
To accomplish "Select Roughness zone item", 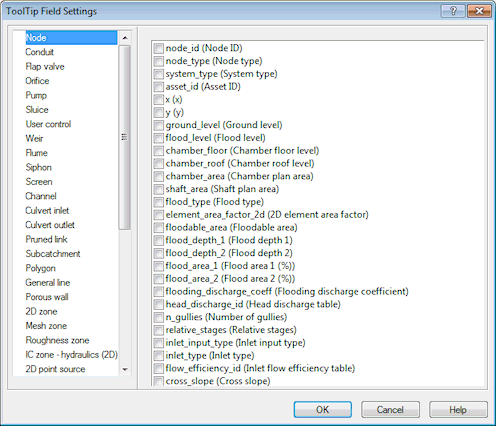I will (x=57, y=340).
